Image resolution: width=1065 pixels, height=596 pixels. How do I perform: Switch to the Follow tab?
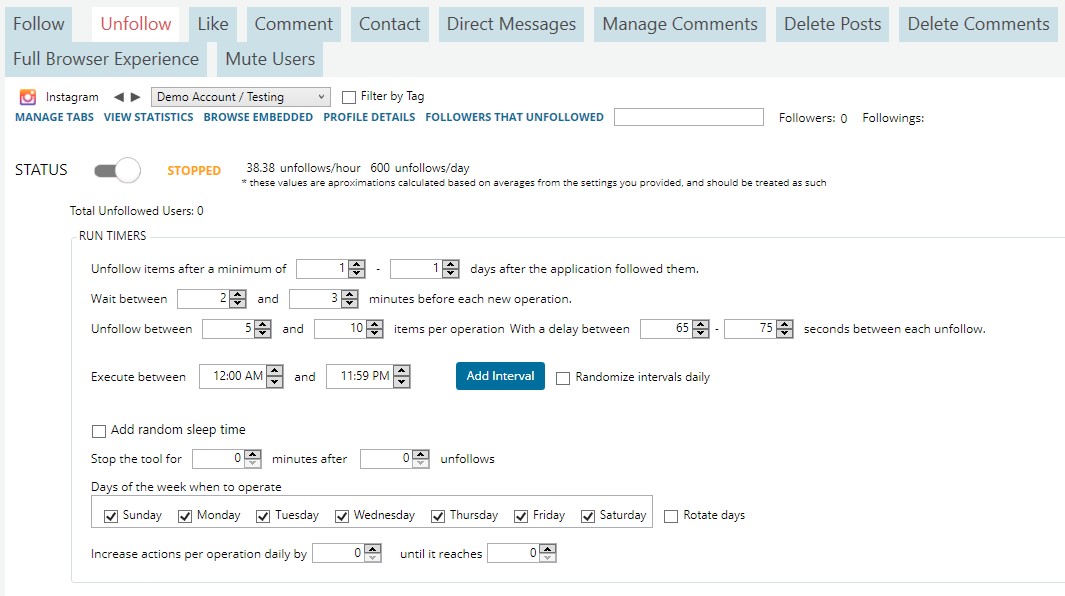[39, 24]
